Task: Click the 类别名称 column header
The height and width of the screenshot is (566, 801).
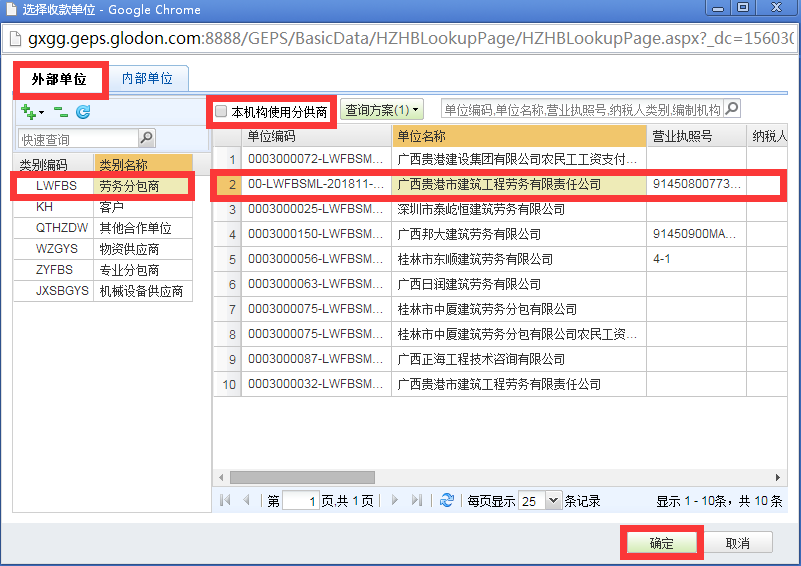Action: (143, 164)
